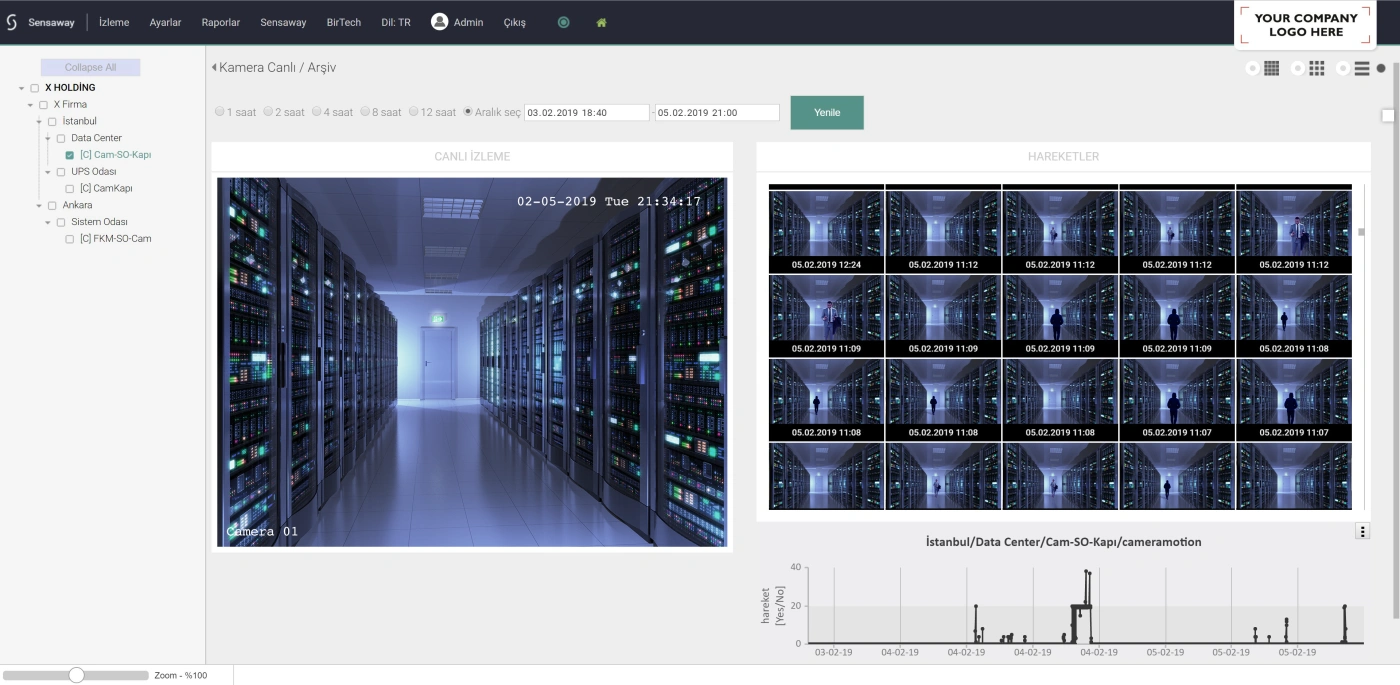Go back using Kamera Canlı arrow
Screen dimensions: 1400x685
pos(214,68)
